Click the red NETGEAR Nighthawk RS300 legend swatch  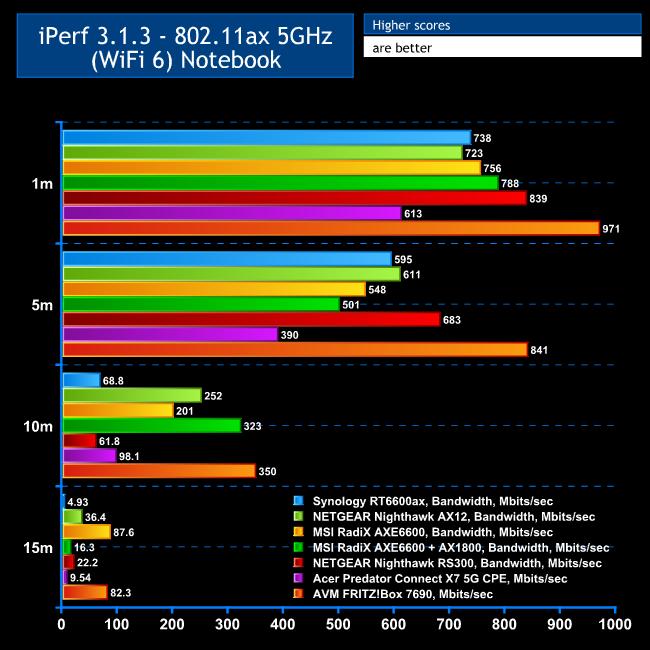tap(298, 563)
